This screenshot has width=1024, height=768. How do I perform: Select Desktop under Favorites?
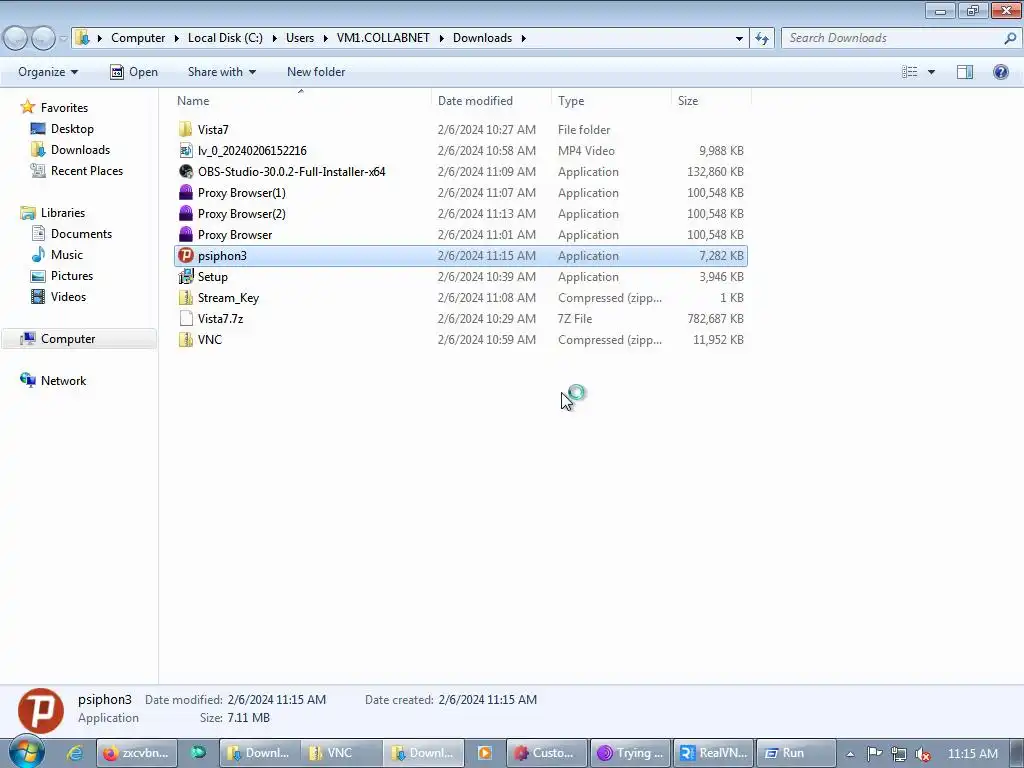pos(62,129)
